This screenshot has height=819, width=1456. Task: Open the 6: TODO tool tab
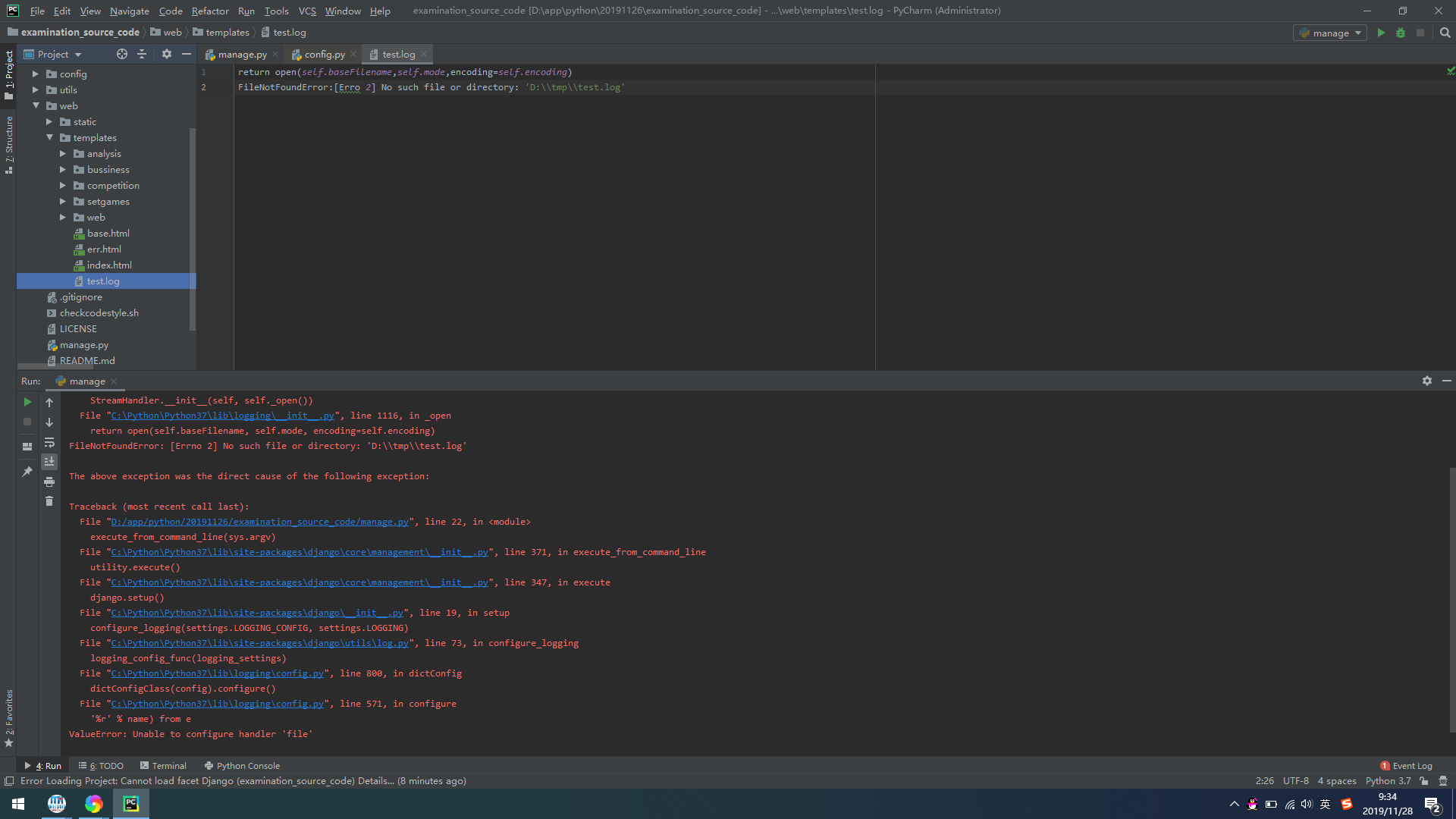101,765
